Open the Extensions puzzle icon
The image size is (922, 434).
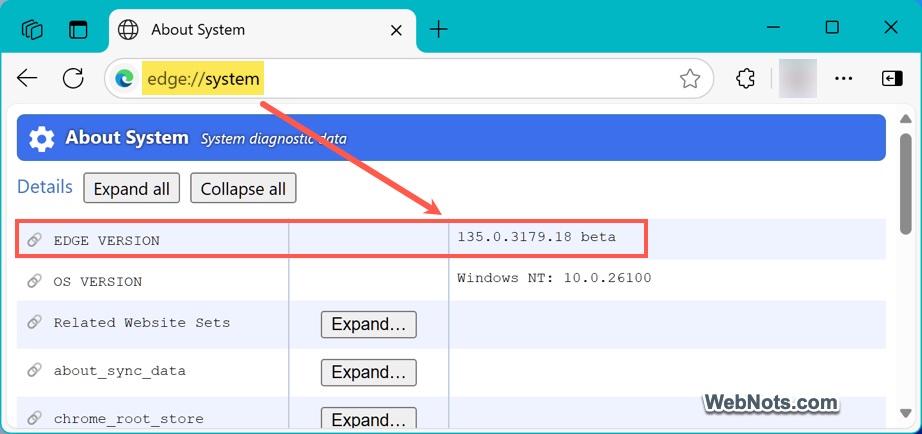[x=745, y=78]
